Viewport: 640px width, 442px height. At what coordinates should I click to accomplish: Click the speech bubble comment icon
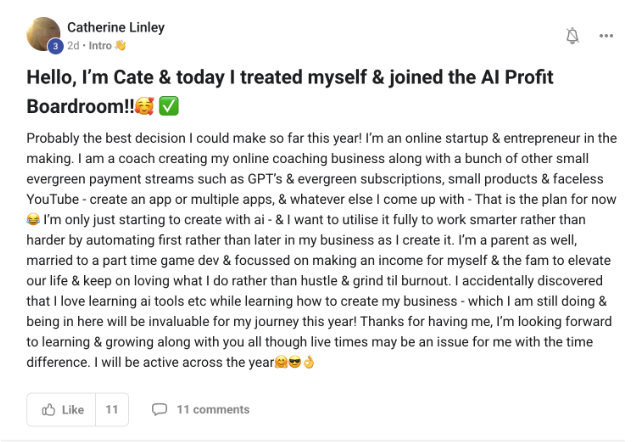(159, 409)
